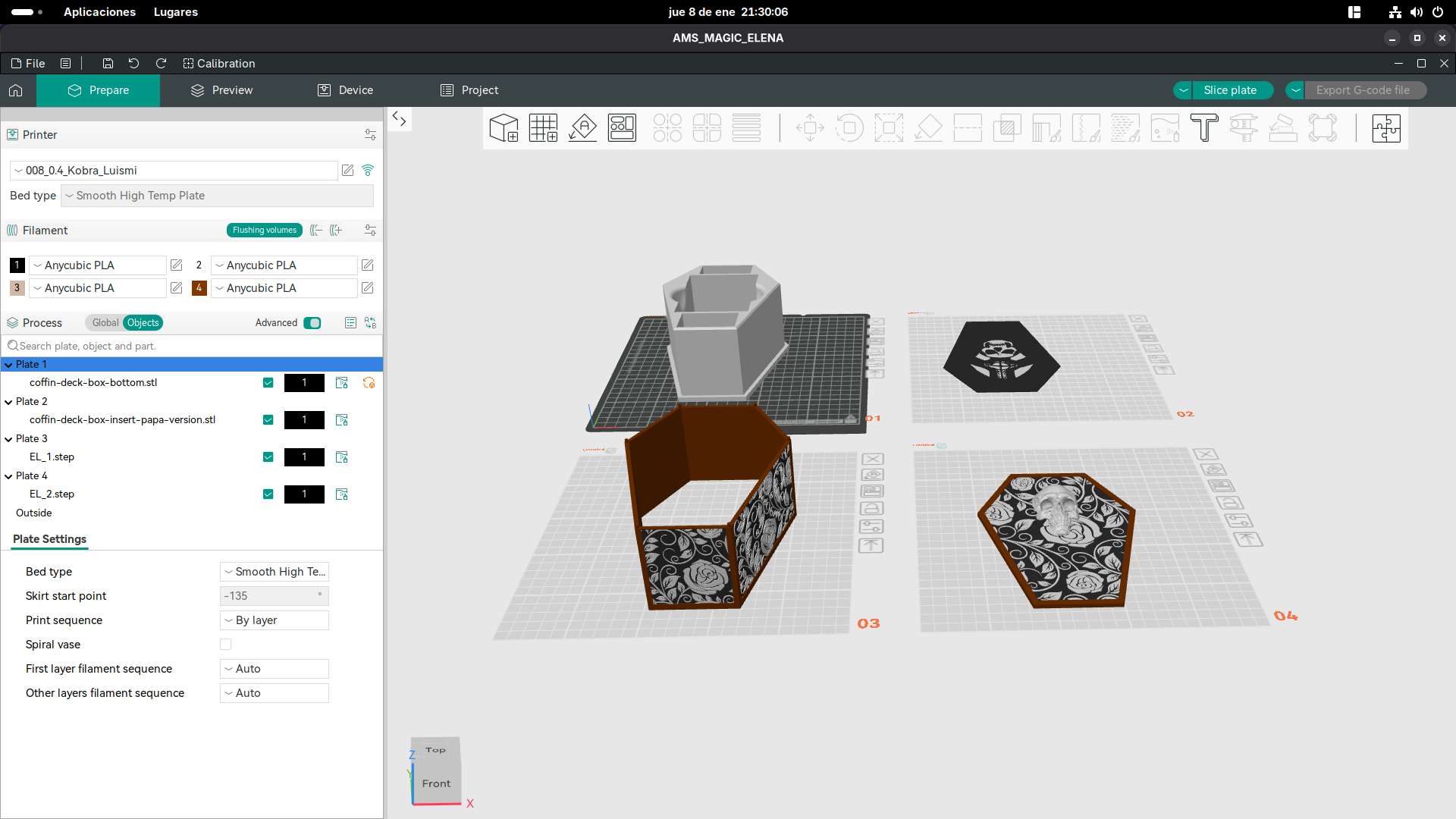
Task: Click the brown filament 4 color swatch
Action: 199,288
